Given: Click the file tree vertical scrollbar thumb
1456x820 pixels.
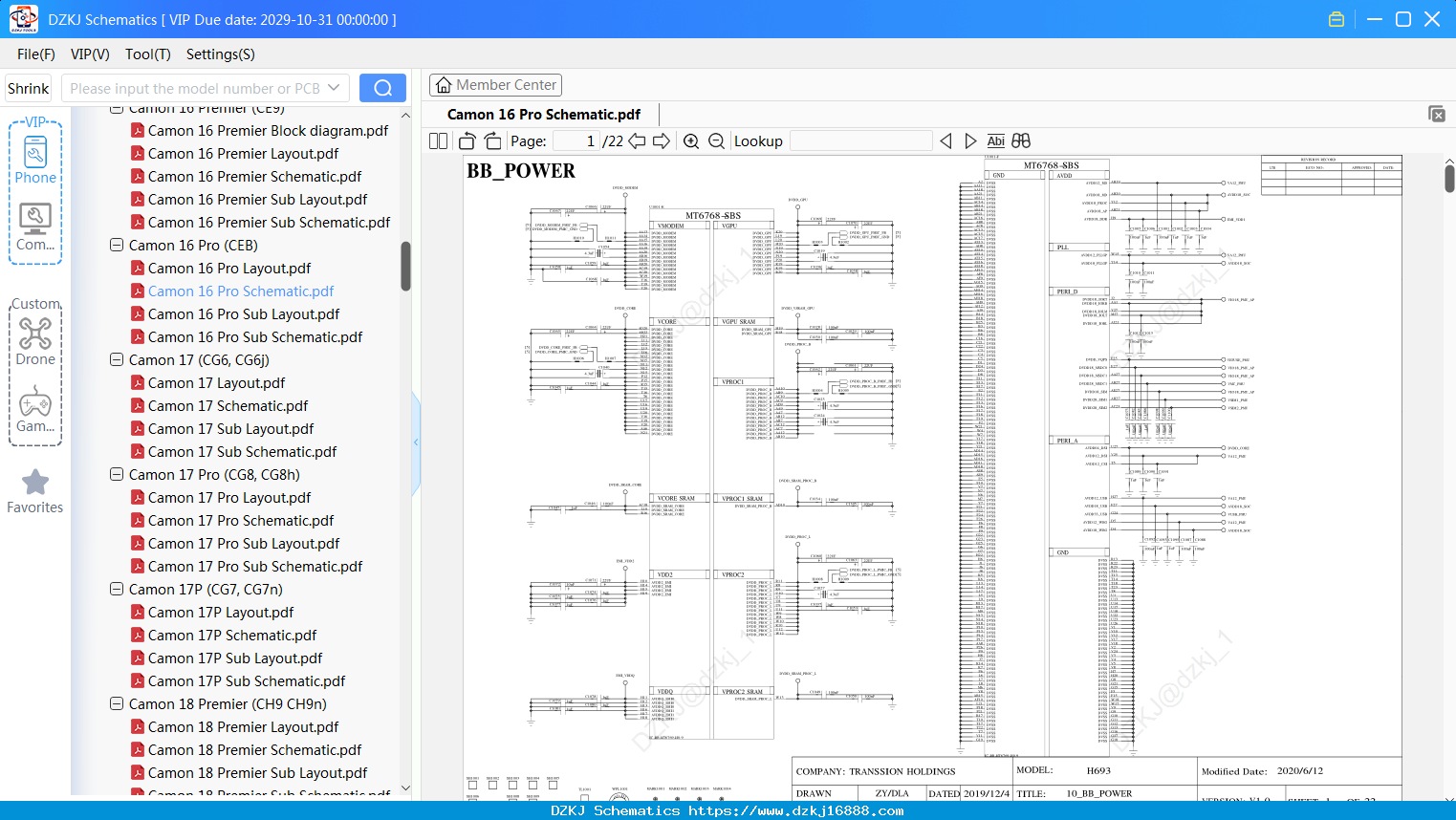Looking at the screenshot, I should pyautogui.click(x=405, y=266).
